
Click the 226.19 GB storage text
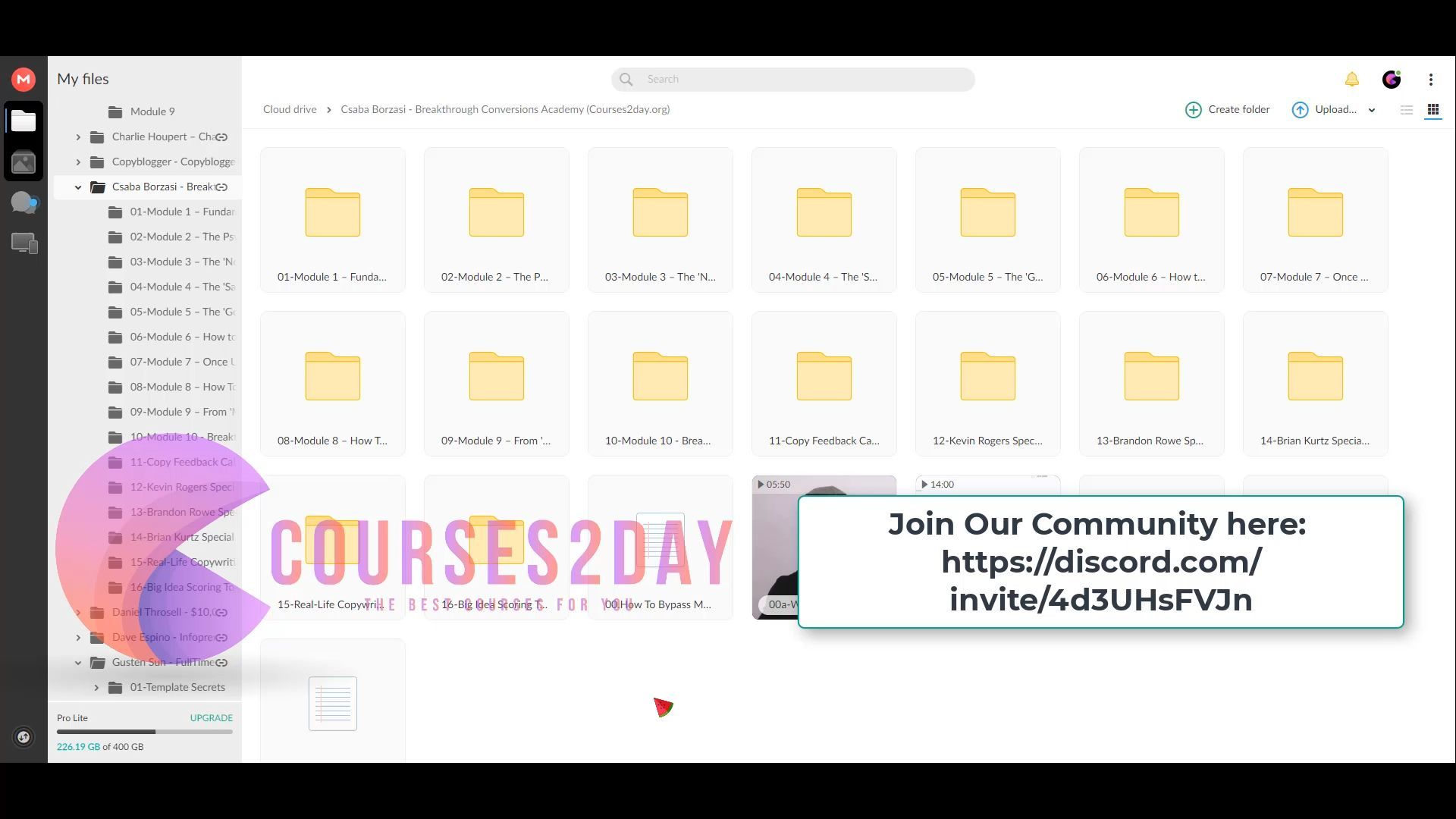[78, 747]
